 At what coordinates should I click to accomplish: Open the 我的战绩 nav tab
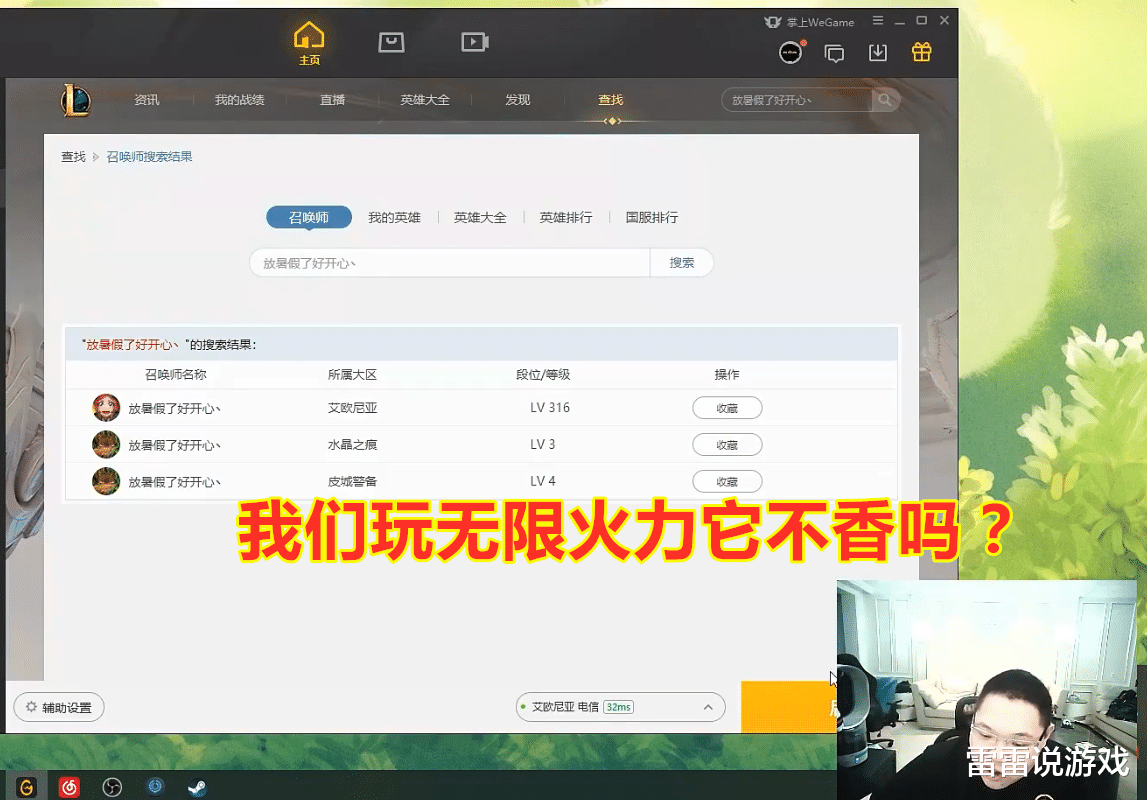coord(239,99)
